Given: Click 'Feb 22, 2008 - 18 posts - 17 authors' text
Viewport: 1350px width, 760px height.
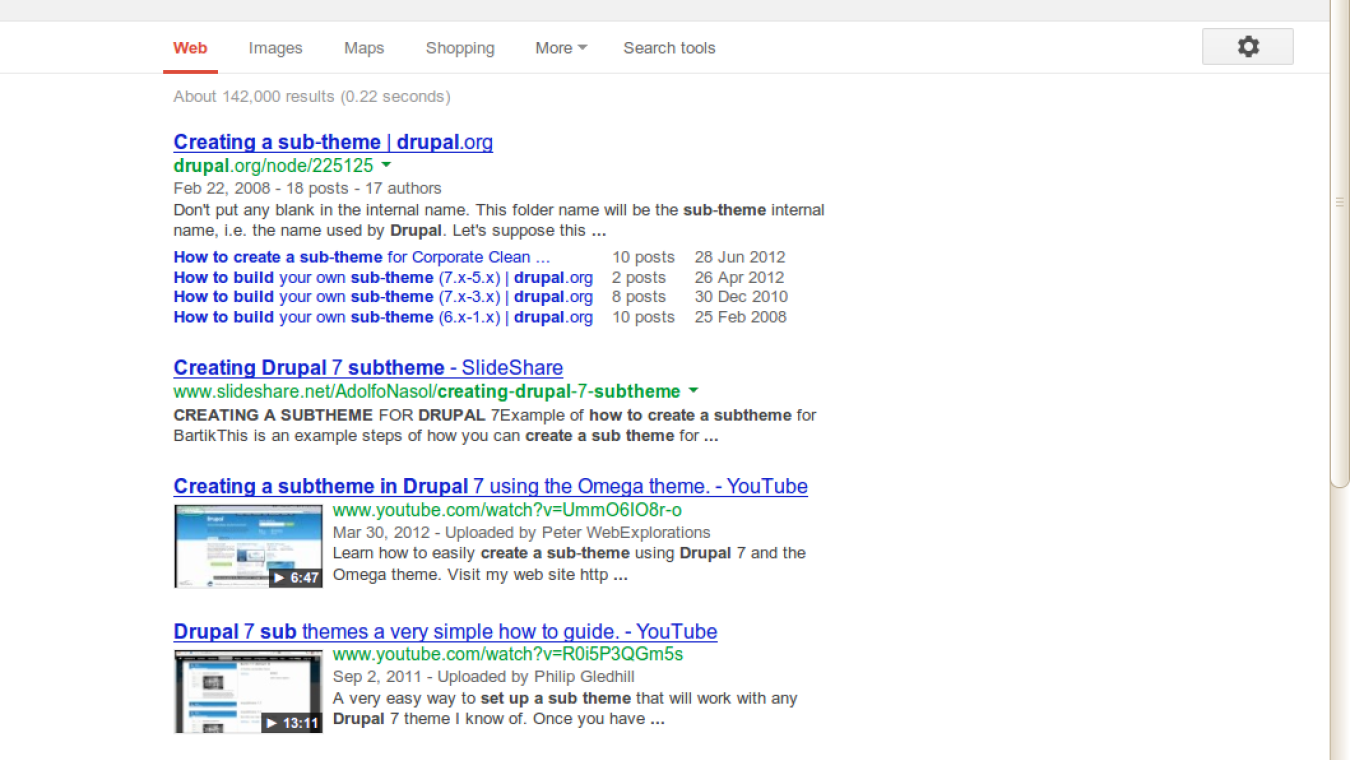Looking at the screenshot, I should (x=307, y=188).
